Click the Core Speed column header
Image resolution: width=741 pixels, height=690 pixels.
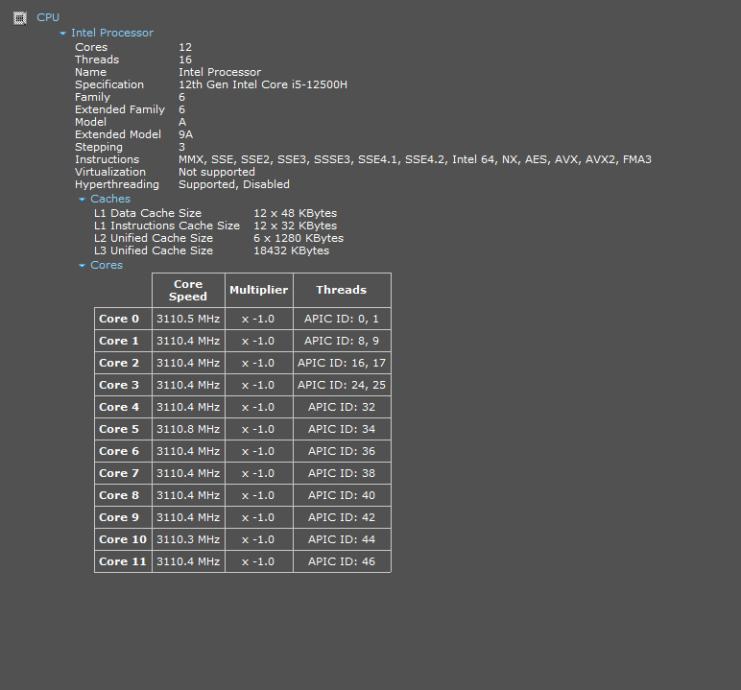pos(188,290)
